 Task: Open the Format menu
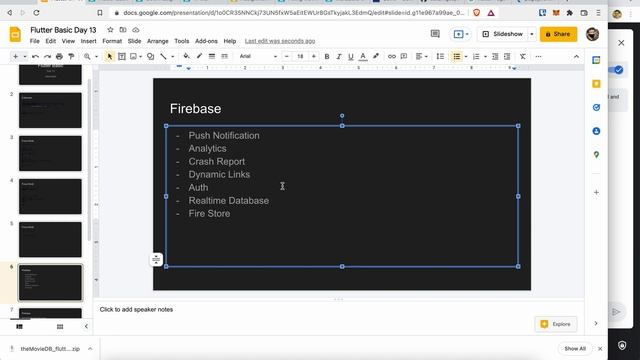click(112, 41)
